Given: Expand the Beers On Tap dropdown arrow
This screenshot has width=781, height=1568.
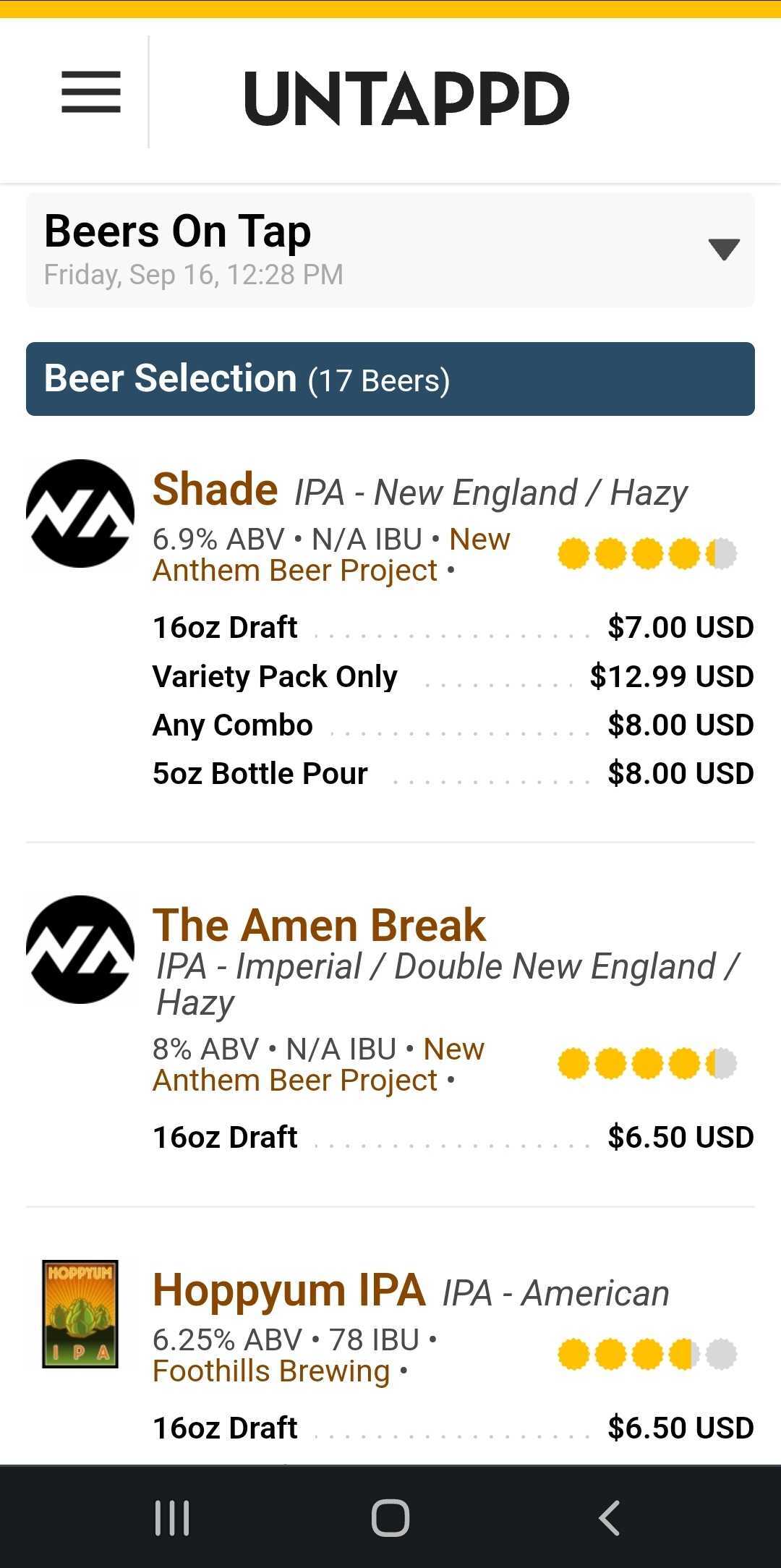Looking at the screenshot, I should coord(724,250).
